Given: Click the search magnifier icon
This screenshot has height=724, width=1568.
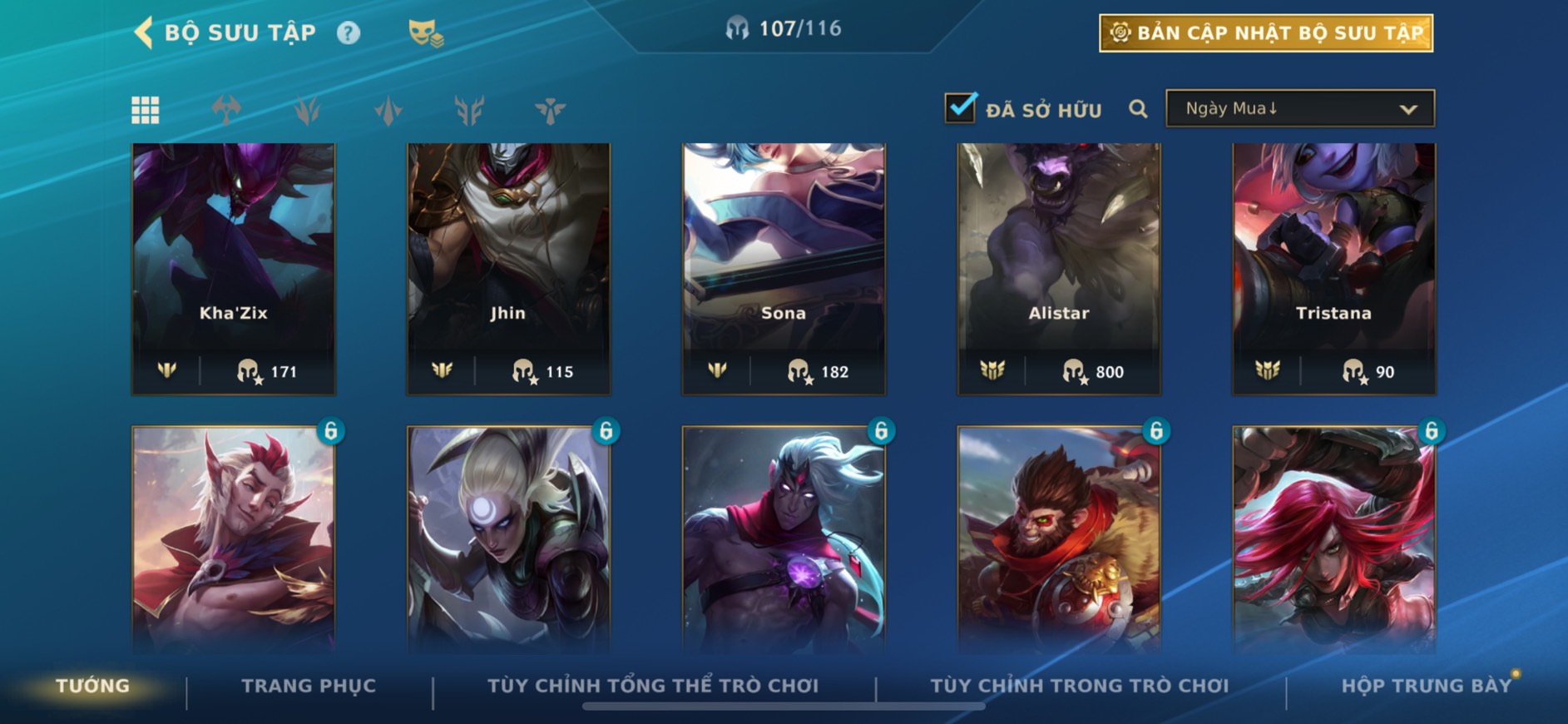Looking at the screenshot, I should click(x=1138, y=109).
